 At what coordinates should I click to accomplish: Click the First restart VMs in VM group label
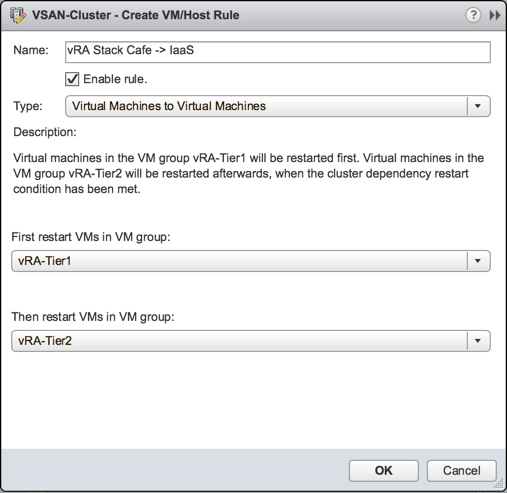tap(91, 237)
